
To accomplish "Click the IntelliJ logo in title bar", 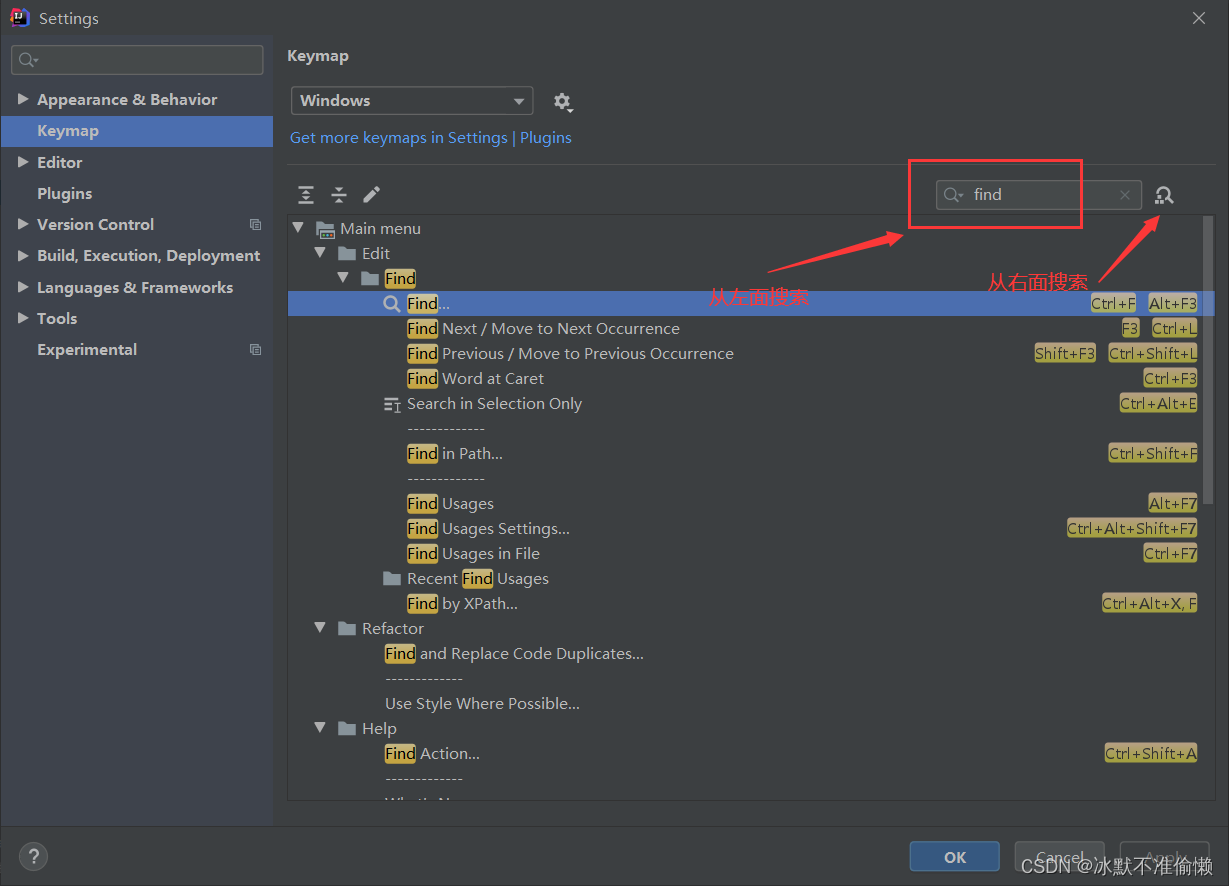I will pyautogui.click(x=19, y=18).
